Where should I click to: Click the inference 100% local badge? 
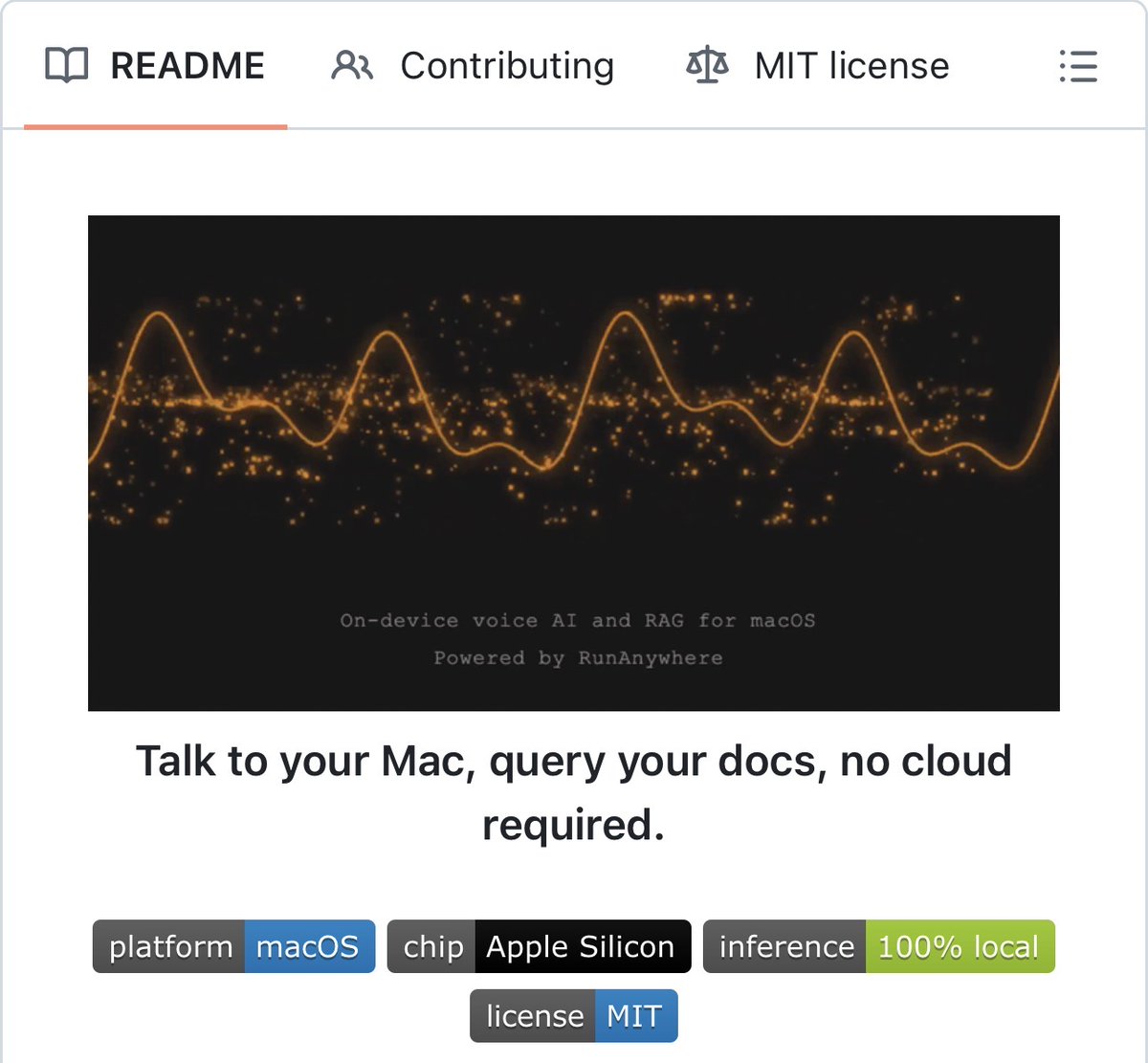click(879, 946)
